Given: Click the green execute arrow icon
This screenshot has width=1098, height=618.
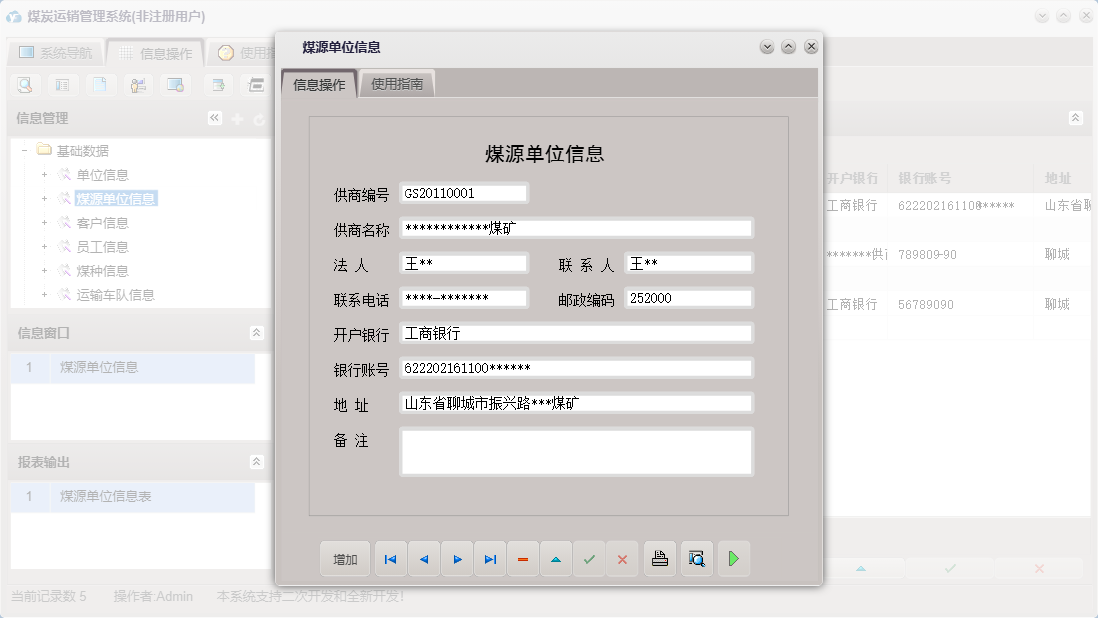Looking at the screenshot, I should (734, 559).
